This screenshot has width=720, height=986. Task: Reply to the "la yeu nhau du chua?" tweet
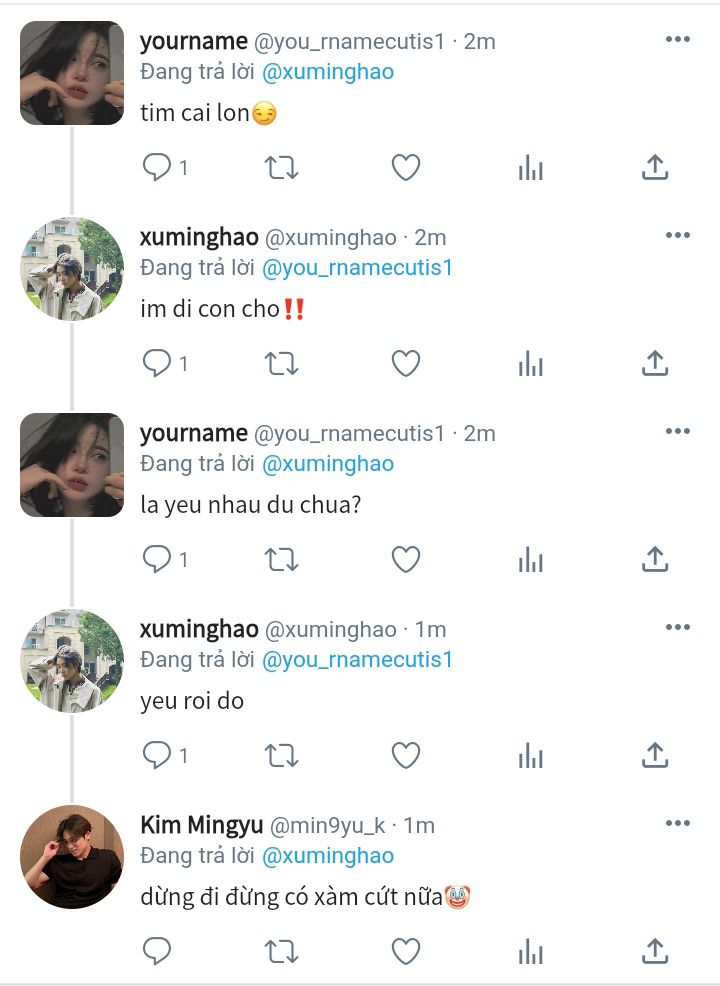pos(157,560)
